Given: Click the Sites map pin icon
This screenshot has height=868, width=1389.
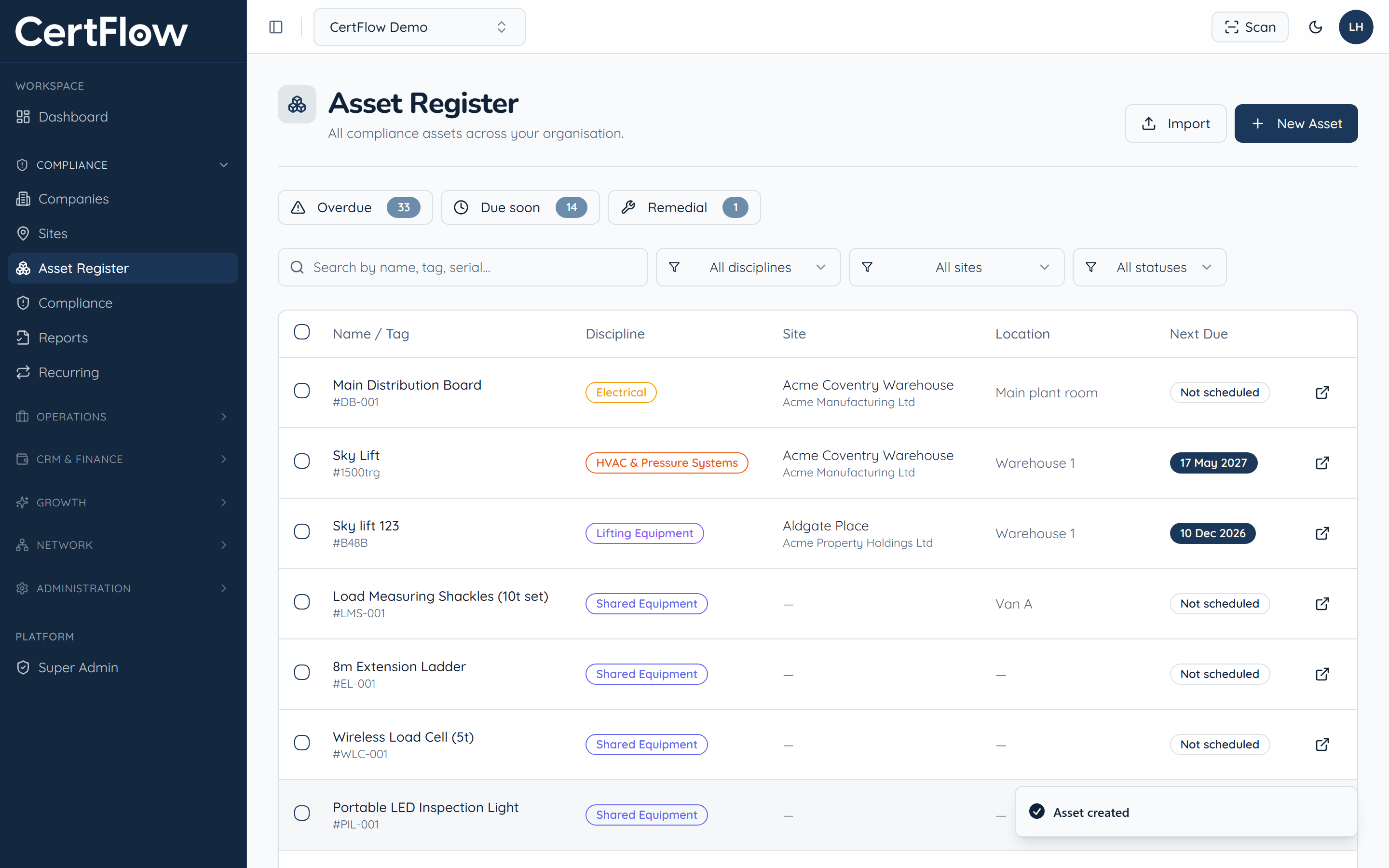Looking at the screenshot, I should pyautogui.click(x=23, y=233).
